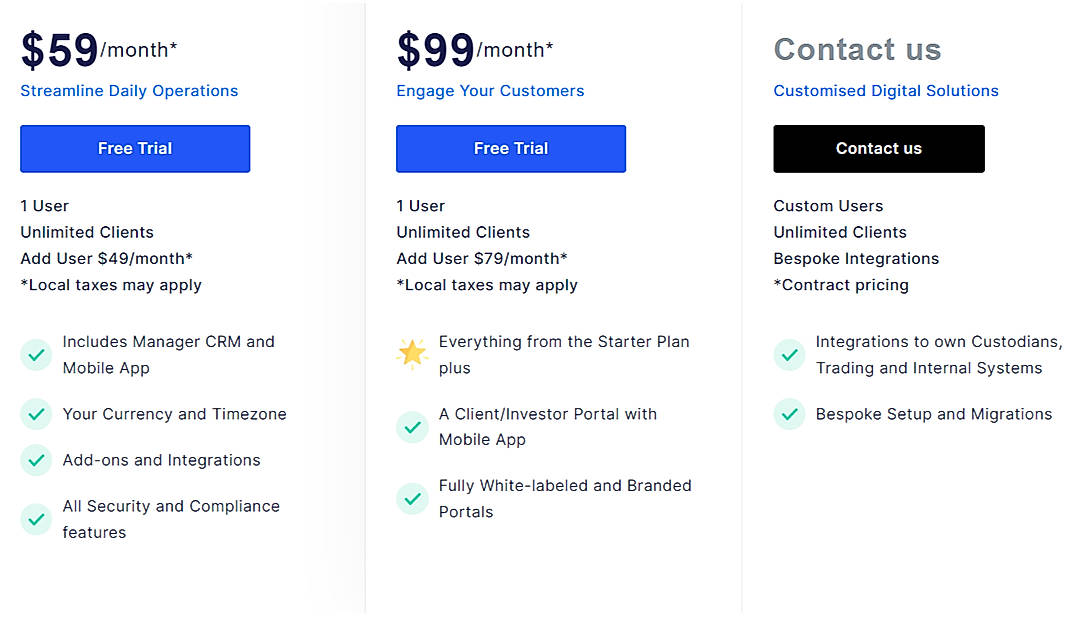The width and height of the screenshot is (1070, 625).
Task: Click the checkmark icon beside Manager CRM feature
Action: pos(36,355)
